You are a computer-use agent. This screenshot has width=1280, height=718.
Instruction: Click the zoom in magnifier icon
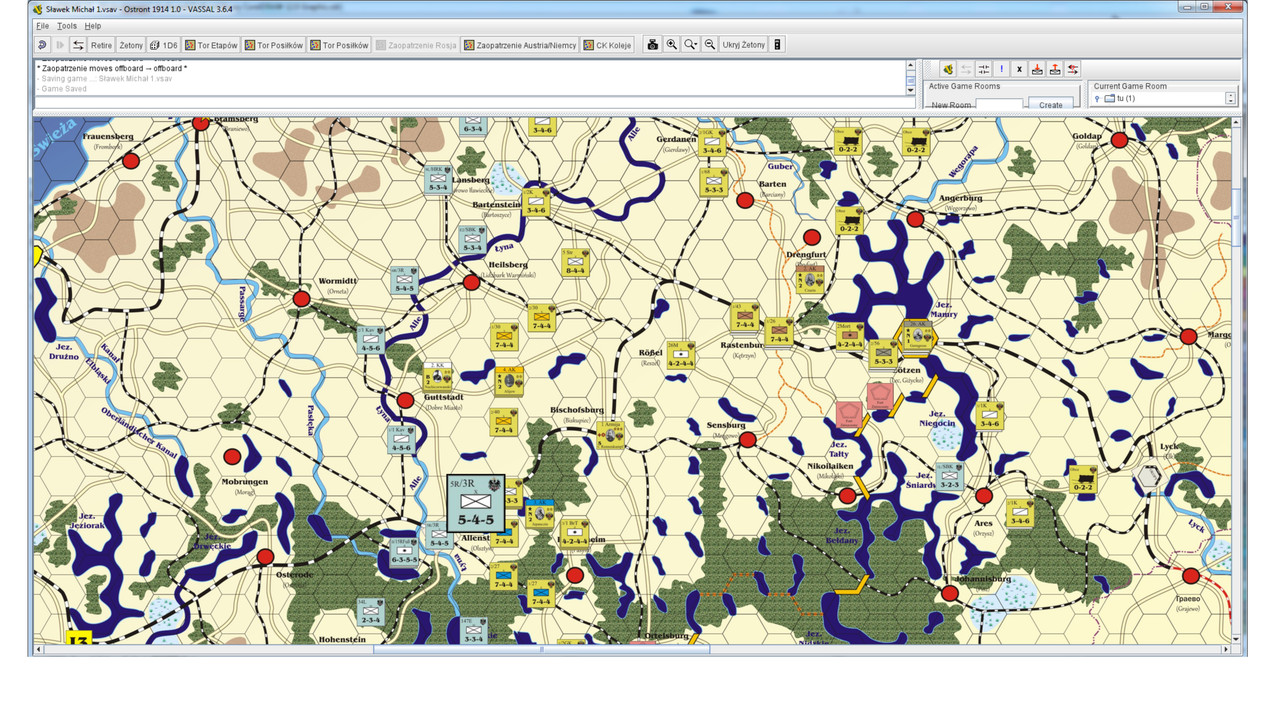click(672, 45)
